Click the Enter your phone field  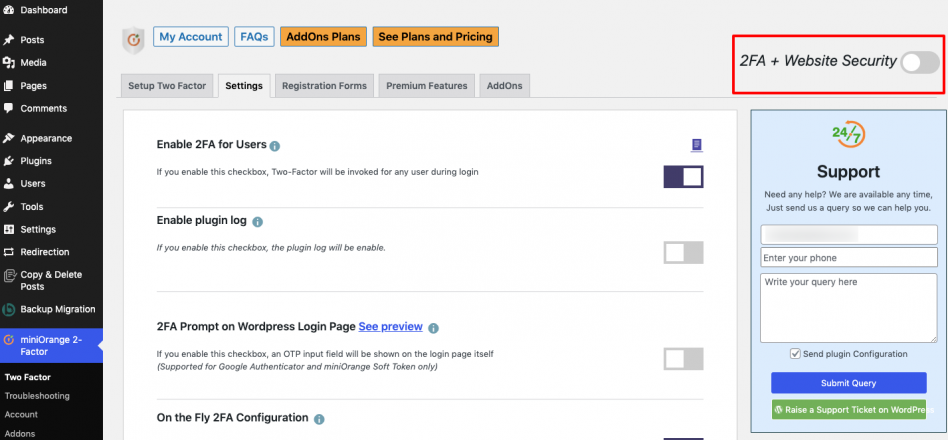pyautogui.click(x=848, y=257)
